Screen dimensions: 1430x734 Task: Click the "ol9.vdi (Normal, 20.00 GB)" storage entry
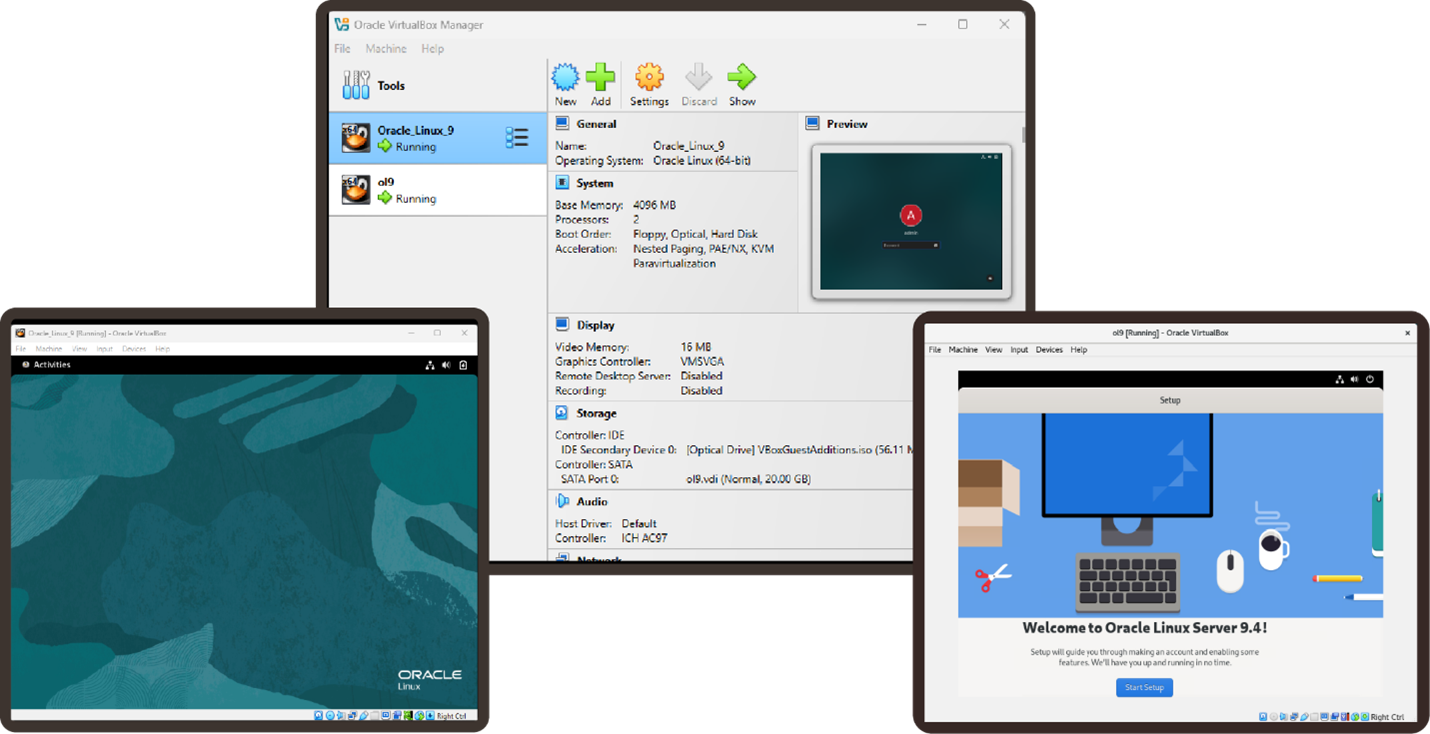748,479
